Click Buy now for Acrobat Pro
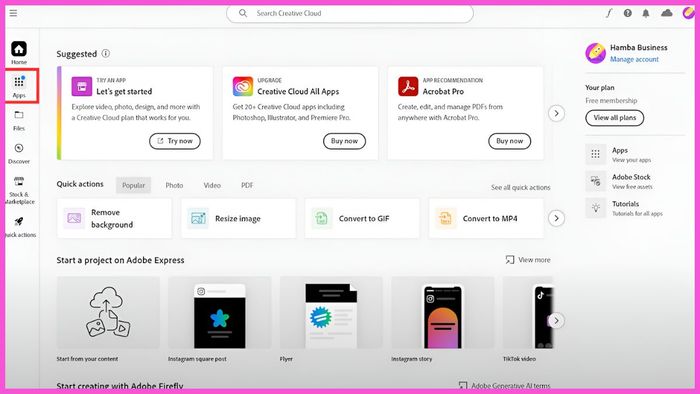 pyautogui.click(x=509, y=141)
